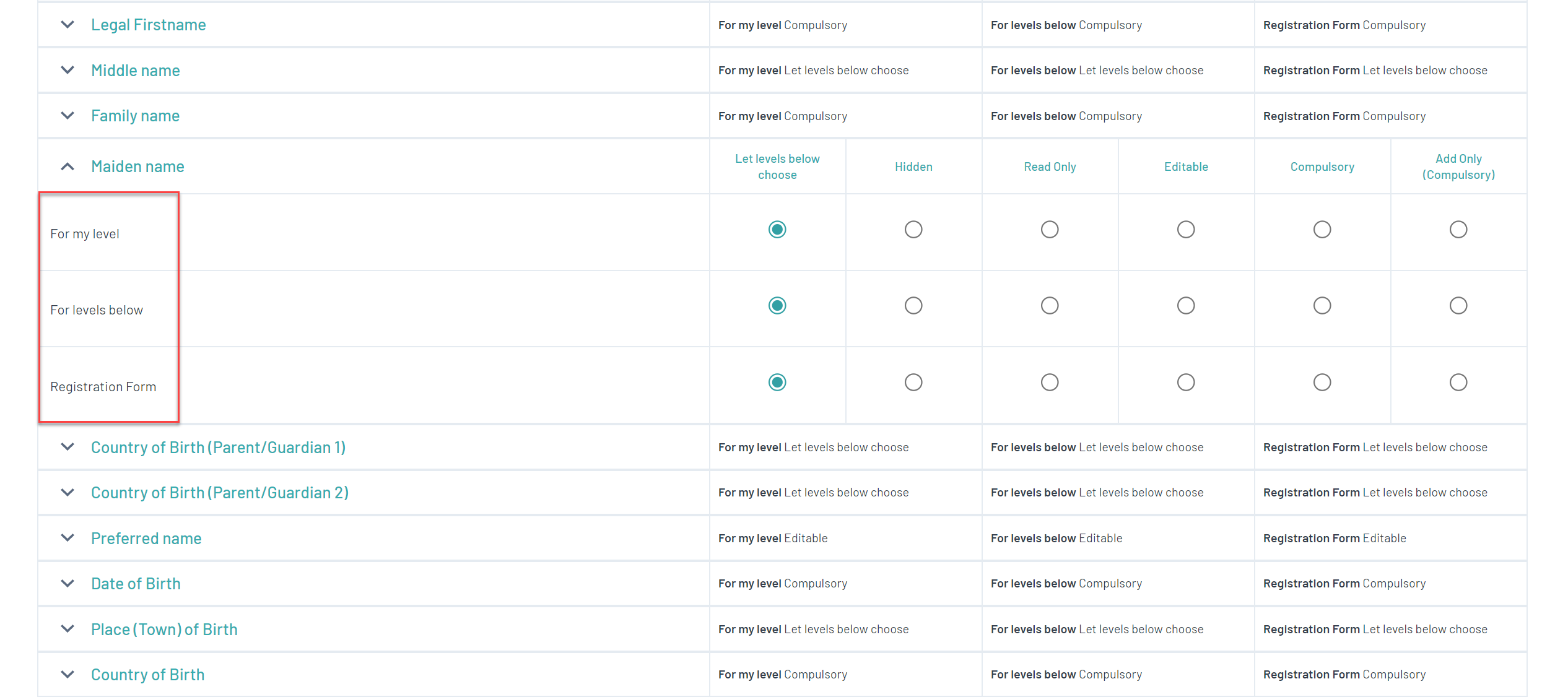
Task: Select Hidden for my level
Action: pyautogui.click(x=913, y=230)
